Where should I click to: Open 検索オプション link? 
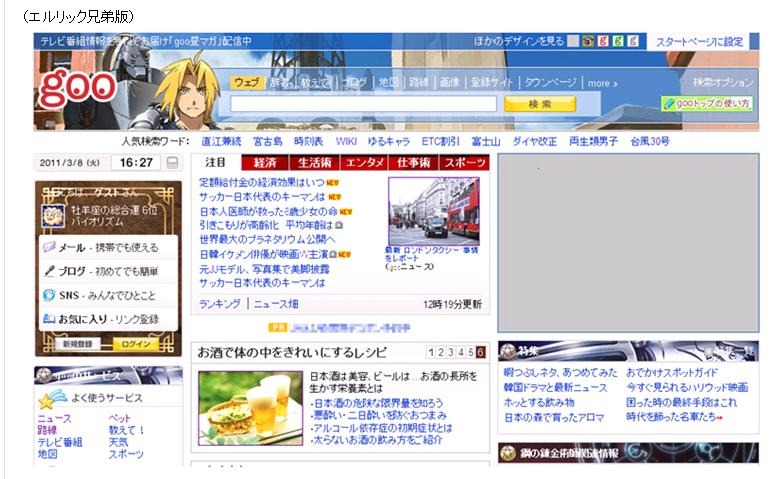coord(723,82)
